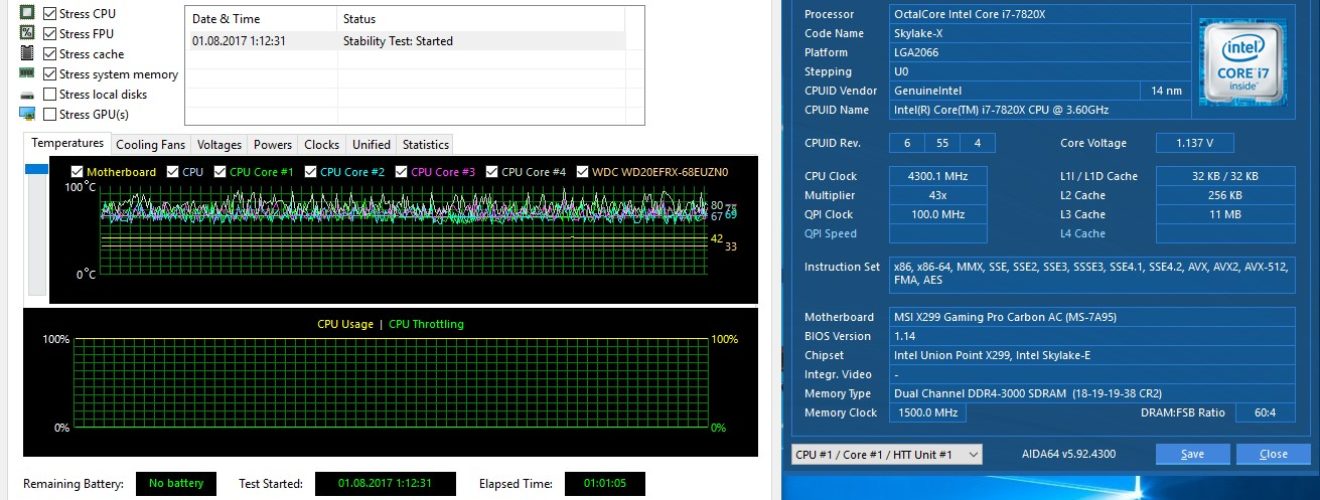Click the Core Voltage 1.137 V value

1195,143
